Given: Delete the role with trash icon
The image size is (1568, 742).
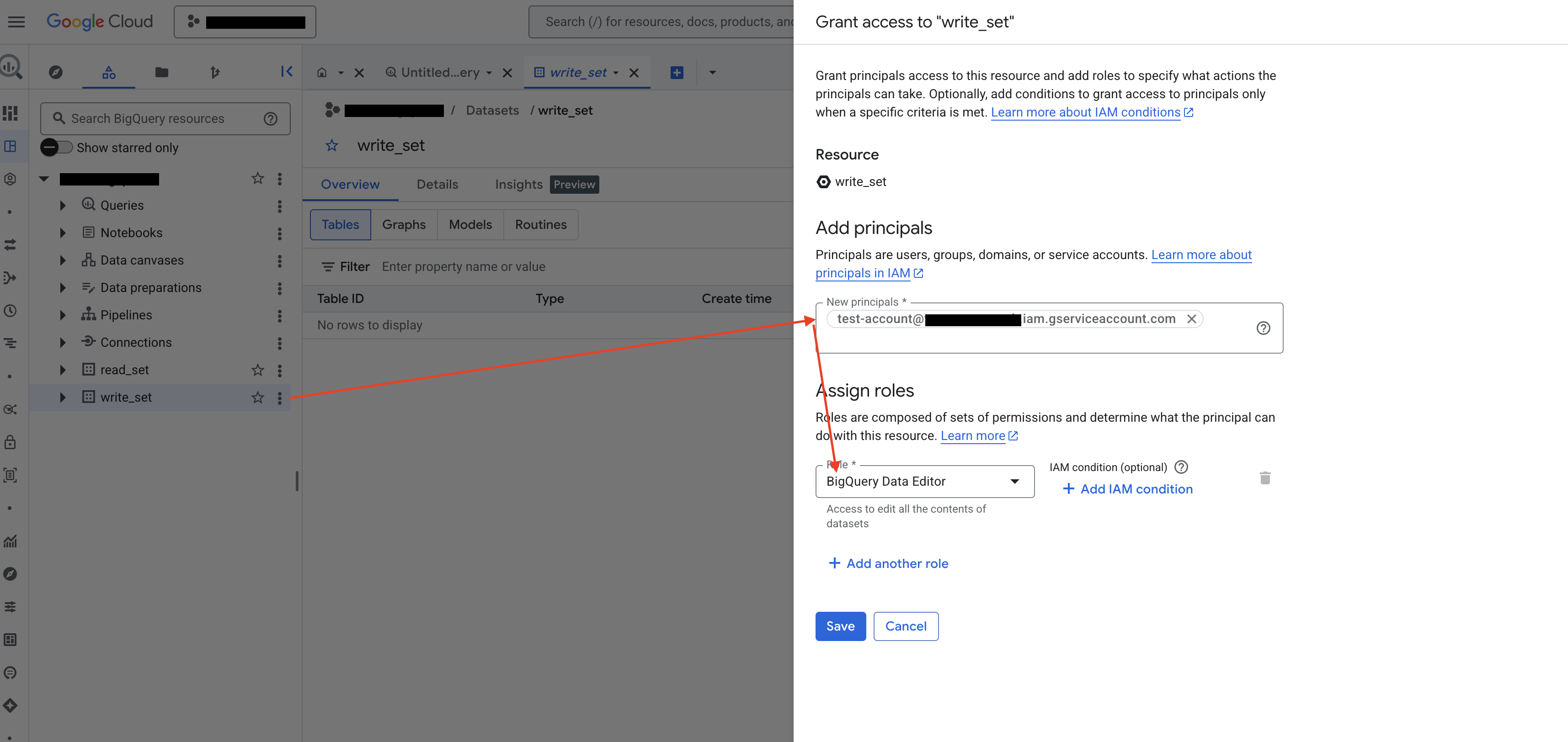Looking at the screenshot, I should click(1265, 478).
